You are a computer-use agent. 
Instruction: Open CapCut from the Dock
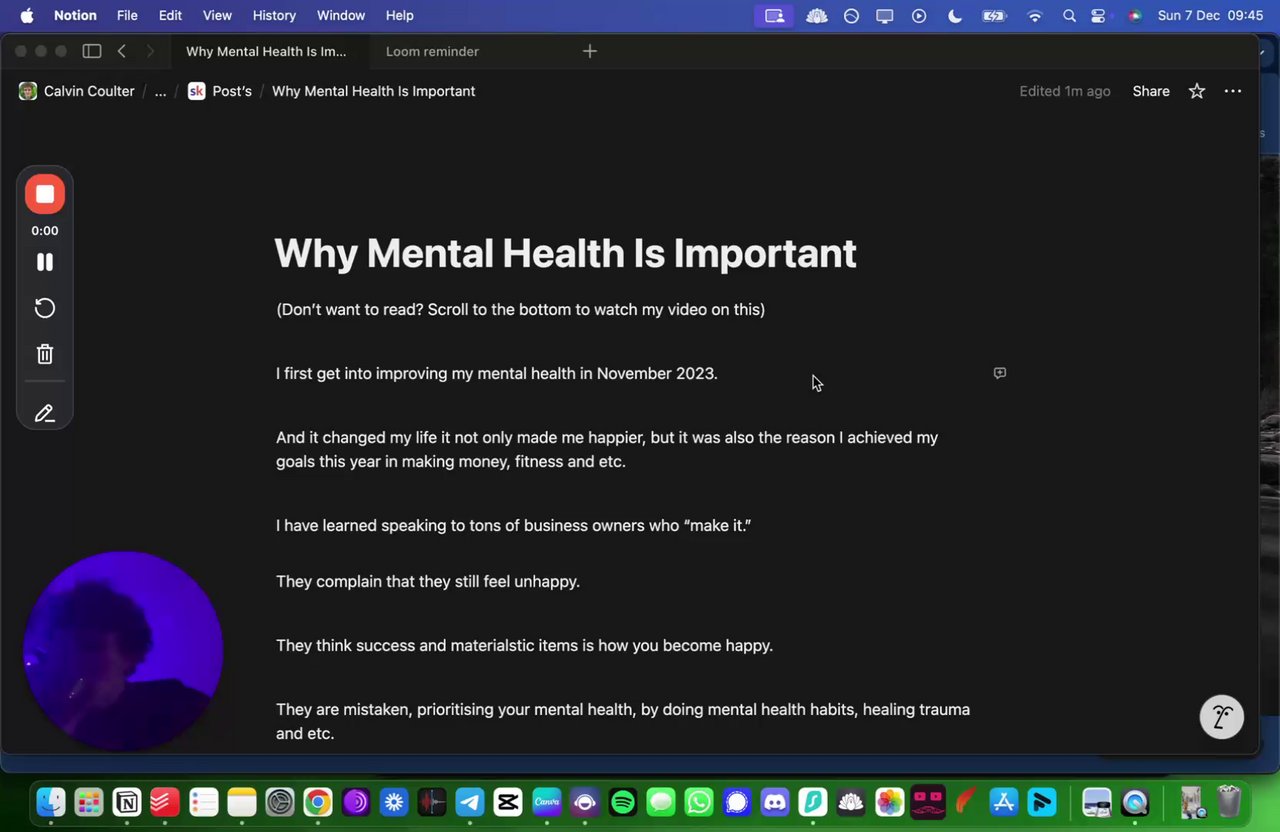(x=508, y=802)
